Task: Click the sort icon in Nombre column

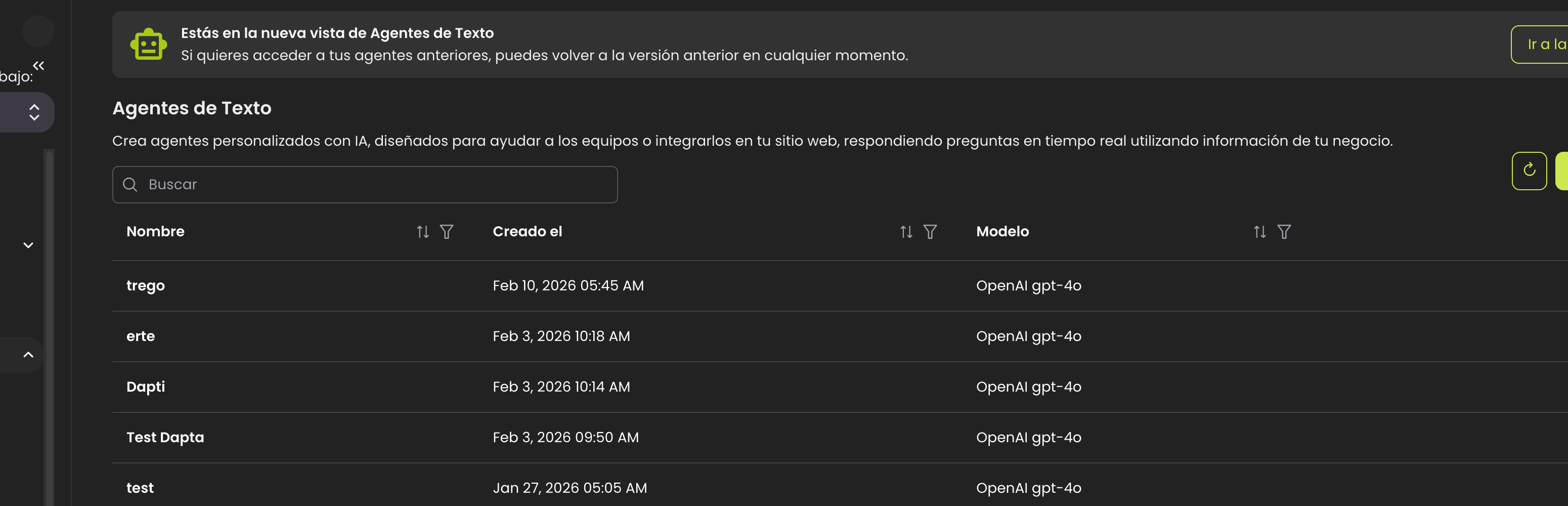Action: 422,231
